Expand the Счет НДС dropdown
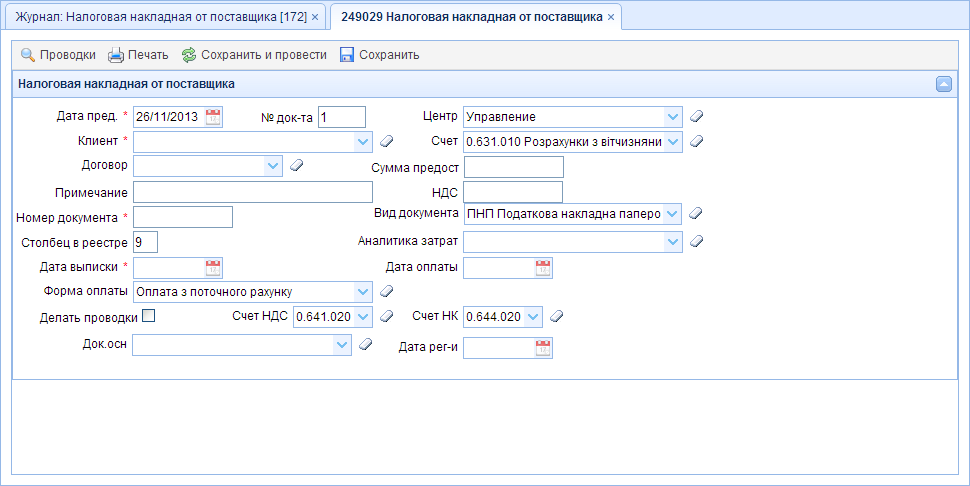The height and width of the screenshot is (486, 970). click(x=363, y=317)
